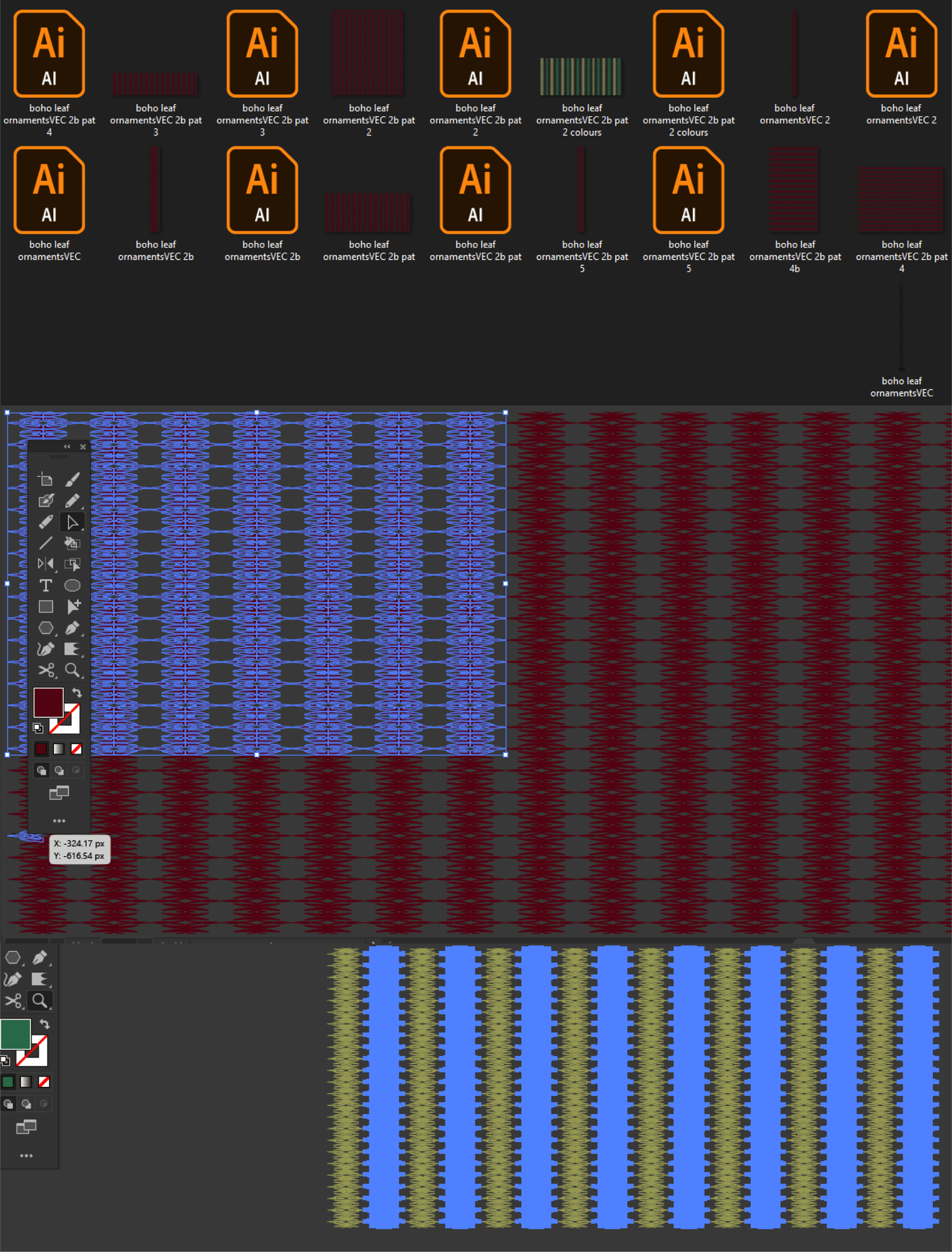
Task: Open Edit Toolbar dots in the floating panel
Action: pyautogui.click(x=59, y=820)
